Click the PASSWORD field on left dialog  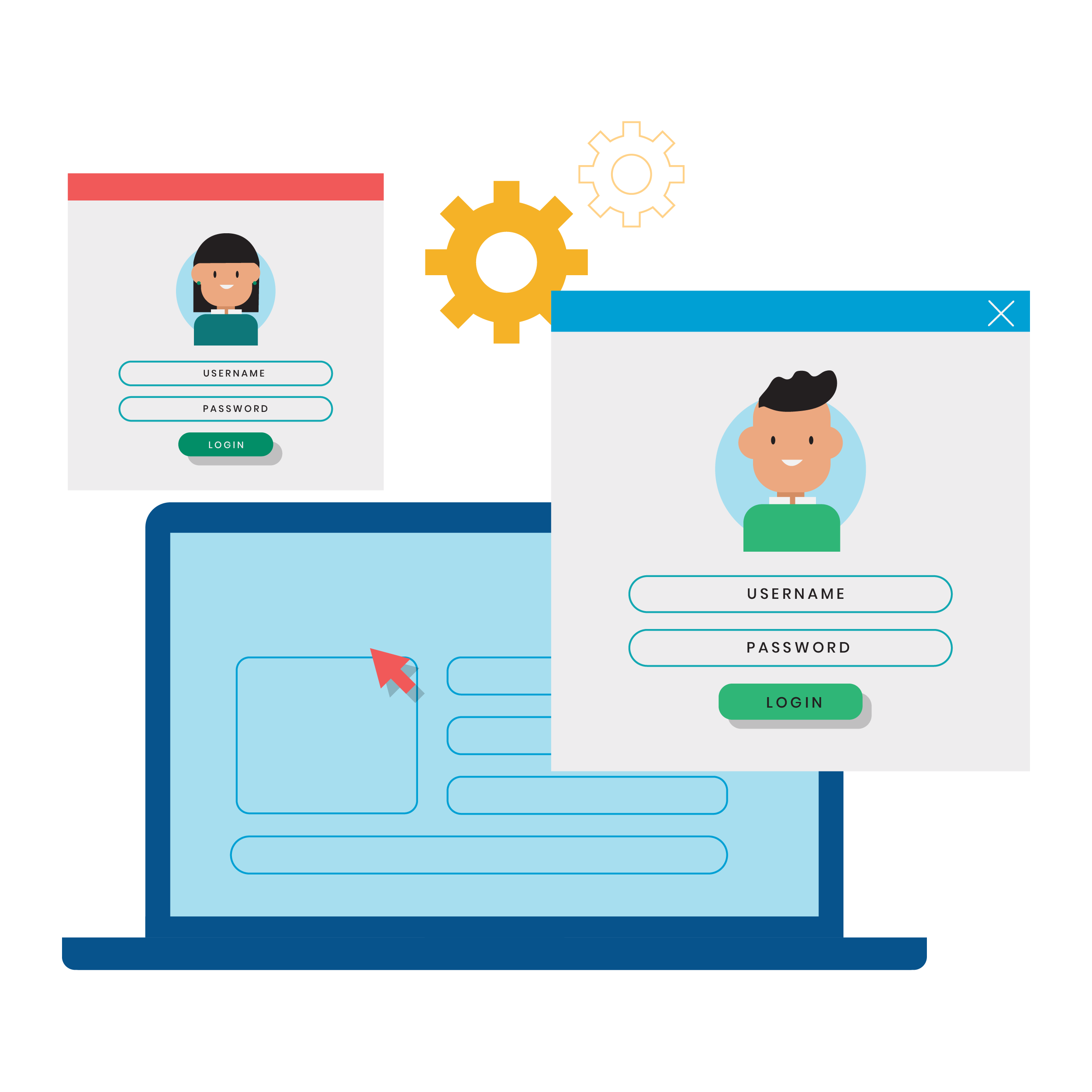pyautogui.click(x=228, y=408)
